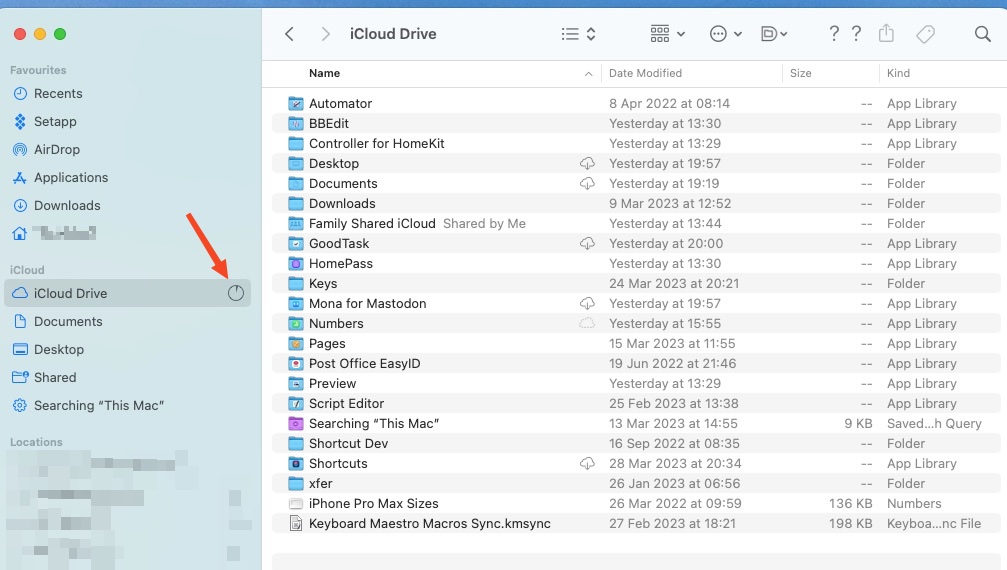Viewport: 1007px width, 570px height.
Task: Open Downloads in the sidebar
Action: (x=67, y=205)
